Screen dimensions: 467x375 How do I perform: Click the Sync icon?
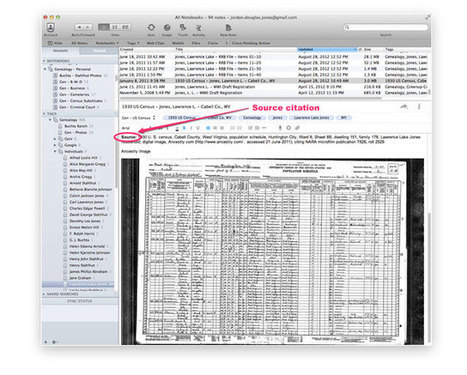coord(151,27)
